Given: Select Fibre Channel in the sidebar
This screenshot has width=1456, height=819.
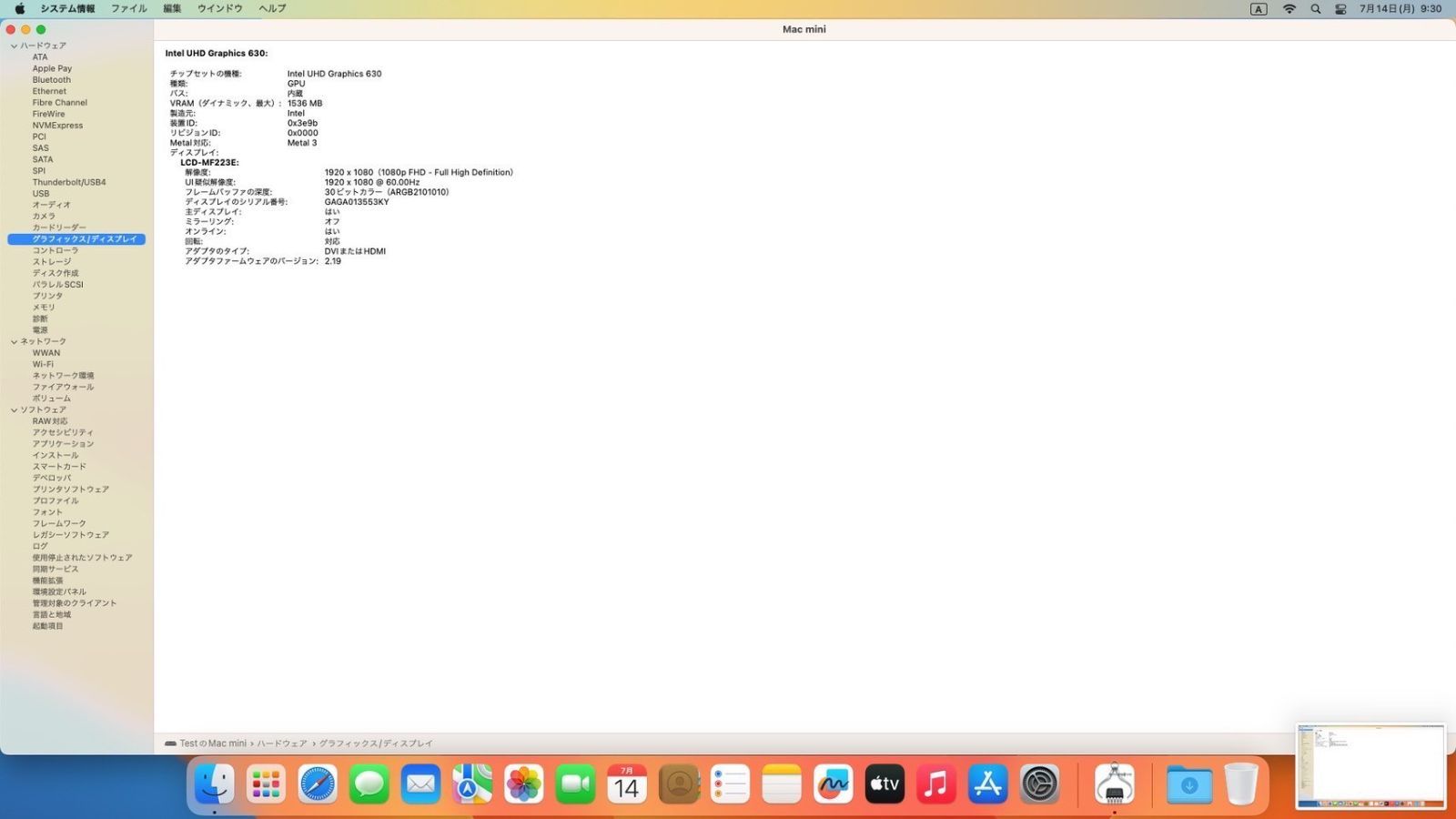Looking at the screenshot, I should tap(60, 103).
